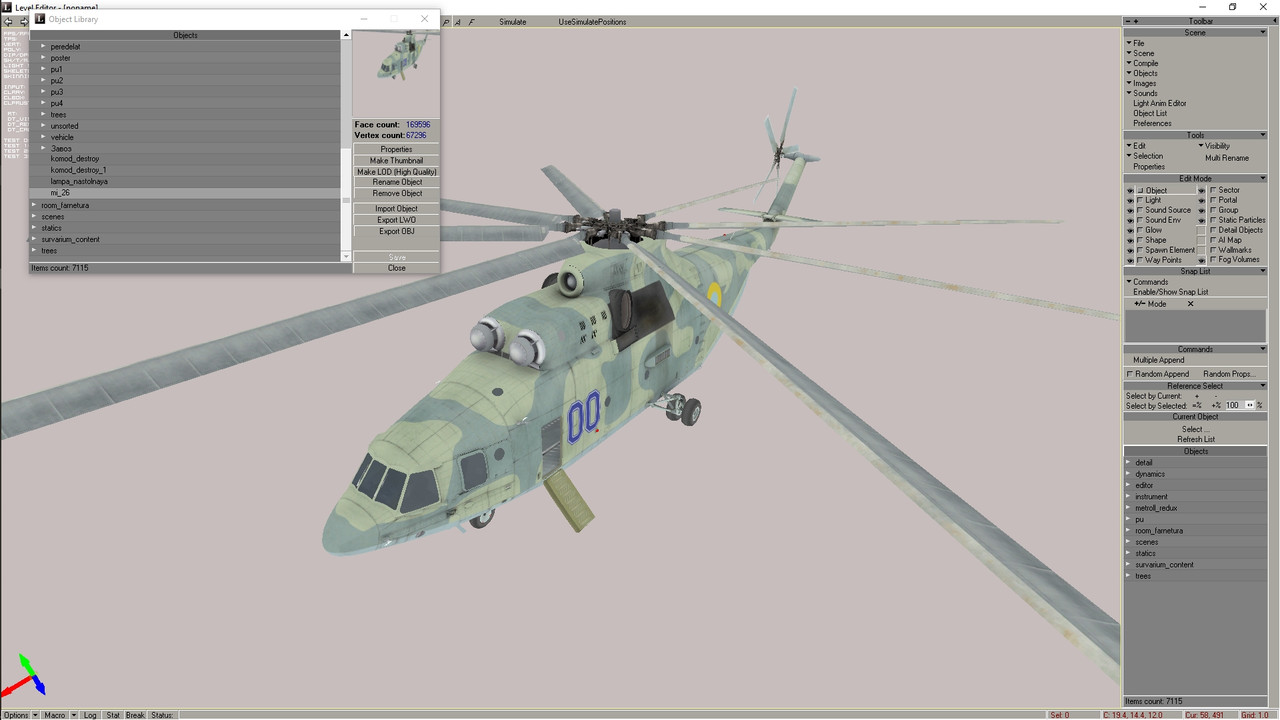Expand the statics group in the right Objects panel
1280x720 pixels.
[x=1129, y=553]
